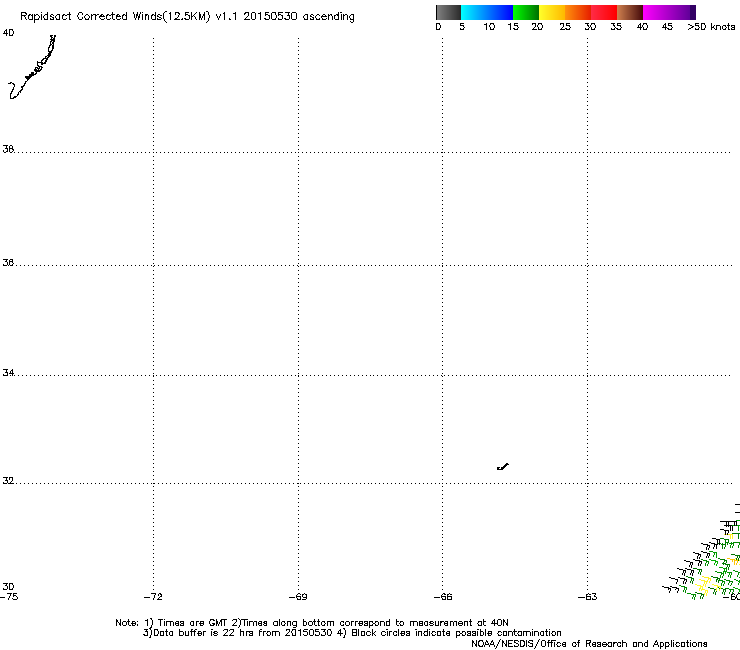
Task: Click the legend label '25'
Action: 565,27
